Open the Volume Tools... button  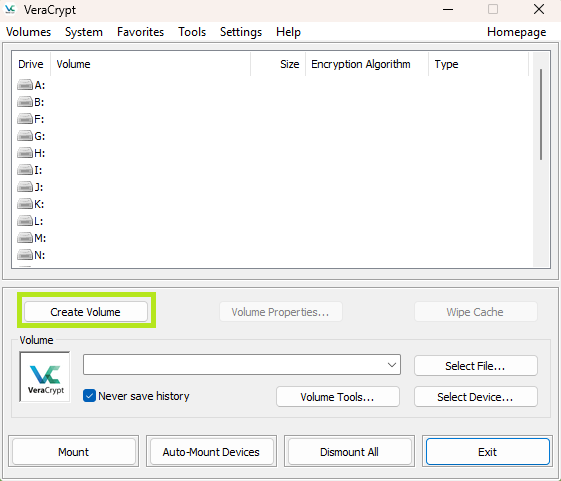point(337,397)
